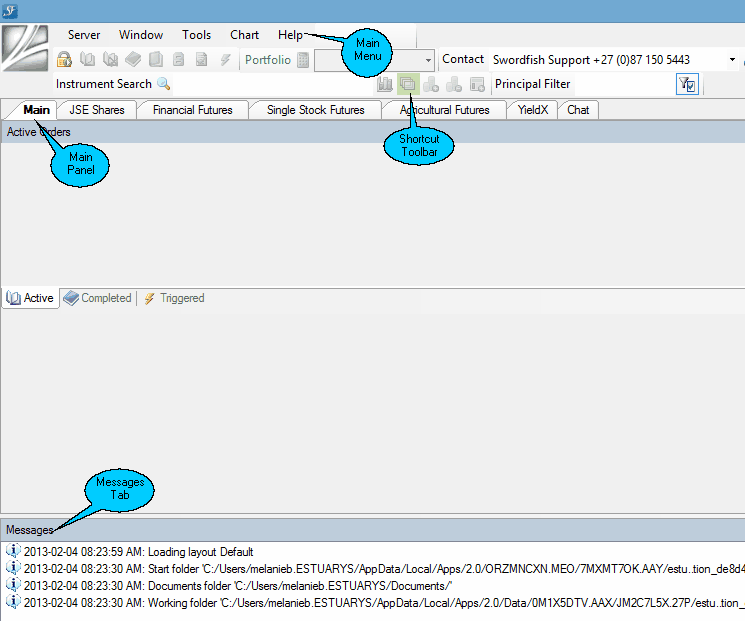Click the highlighted green windows icon

(408, 85)
